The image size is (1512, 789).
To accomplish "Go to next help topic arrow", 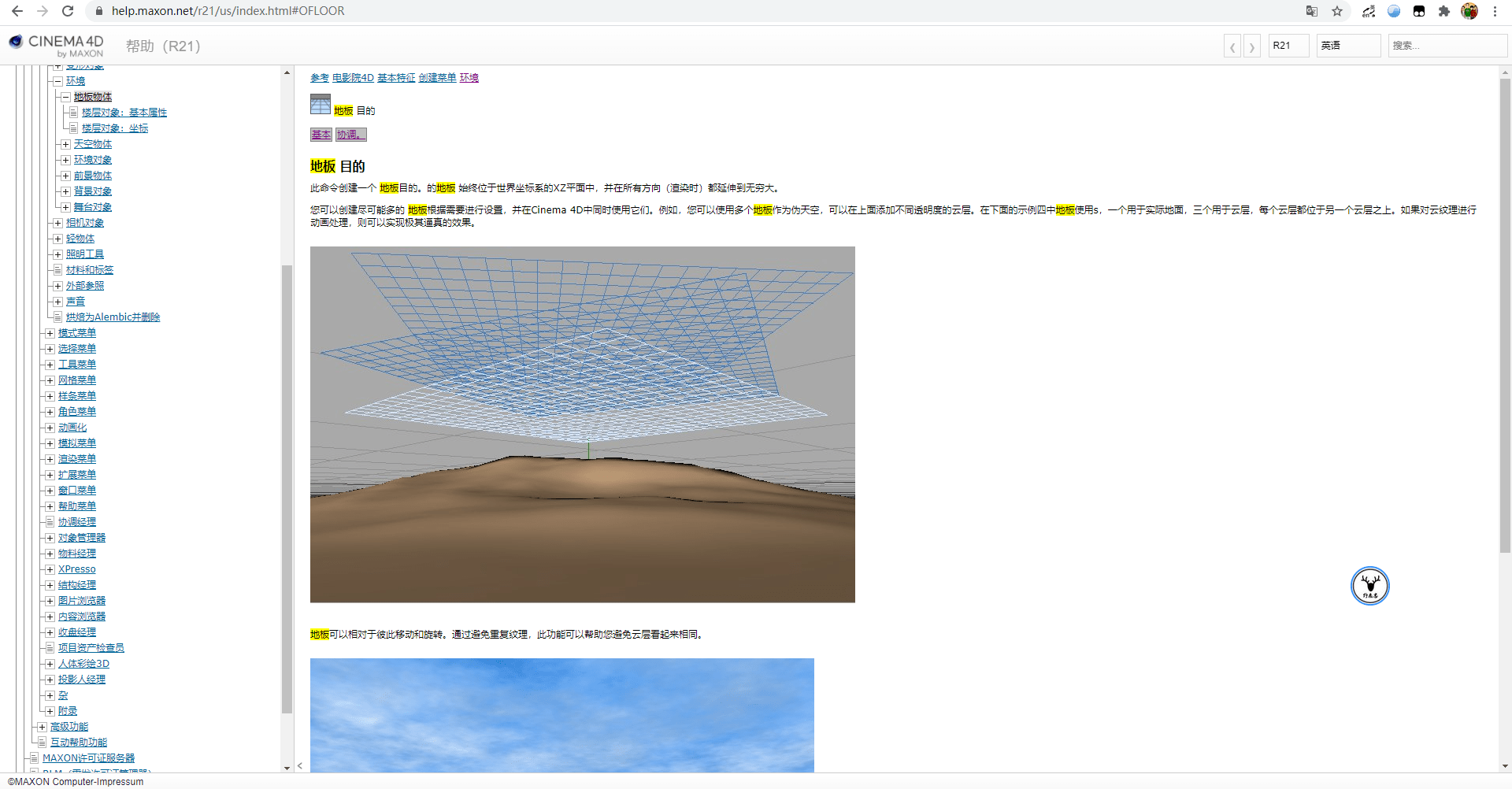I will pos(1251,46).
